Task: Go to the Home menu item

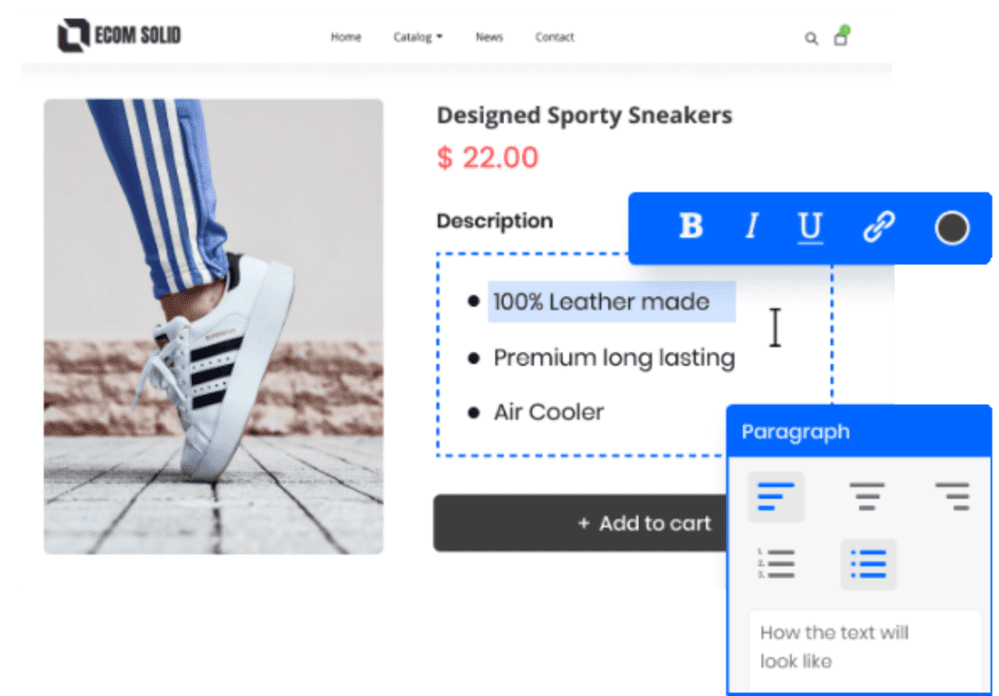Action: click(346, 37)
